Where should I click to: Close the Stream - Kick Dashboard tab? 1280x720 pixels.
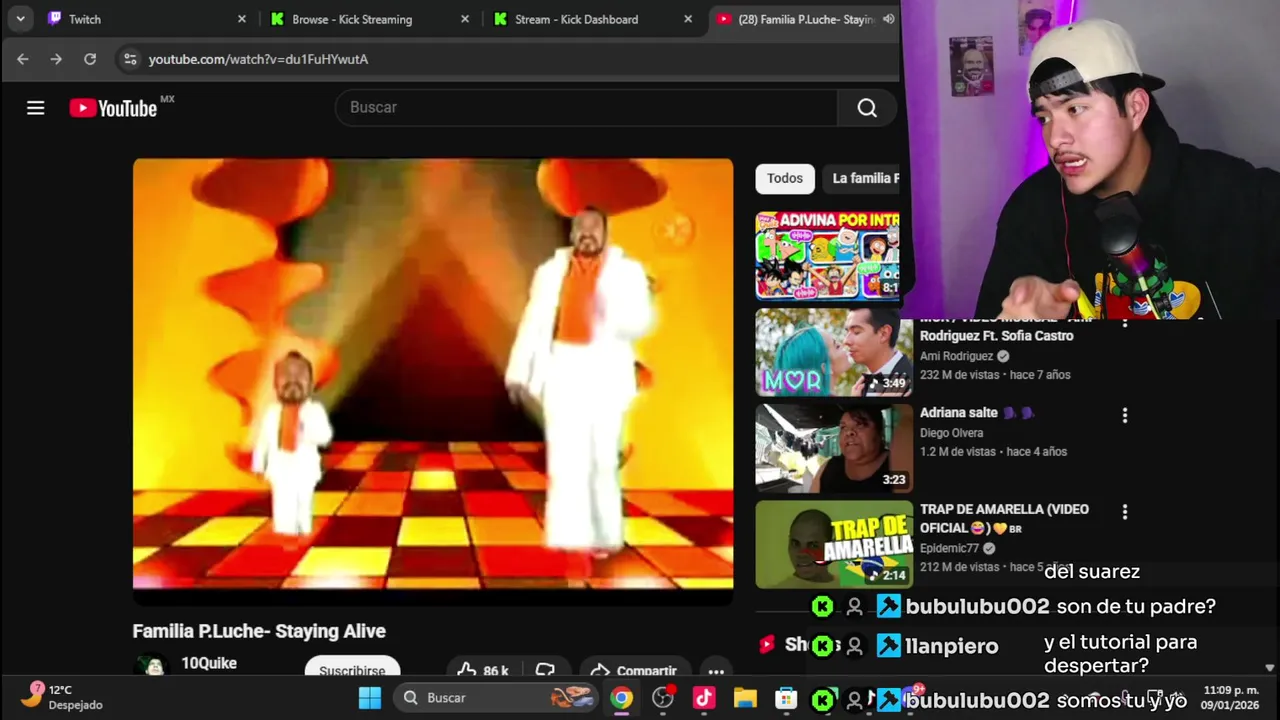688,19
